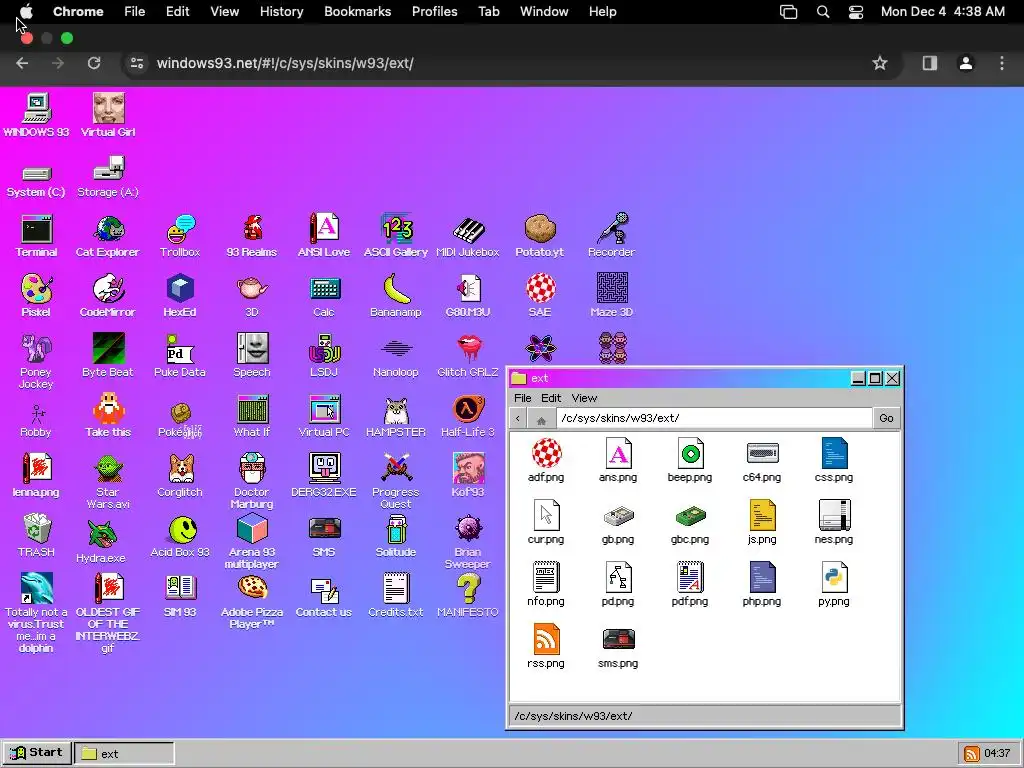This screenshot has height=768, width=1024.
Task: Open Spotlight search in the menu bar
Action: pos(823,12)
